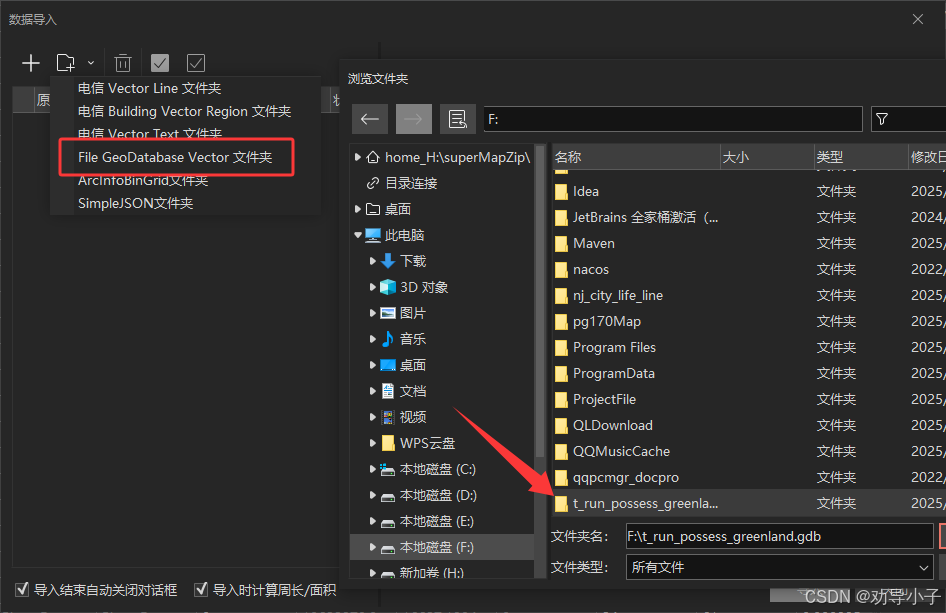The width and height of the screenshot is (946, 613).
Task: Click the view list icon beside path
Action: click(x=458, y=119)
